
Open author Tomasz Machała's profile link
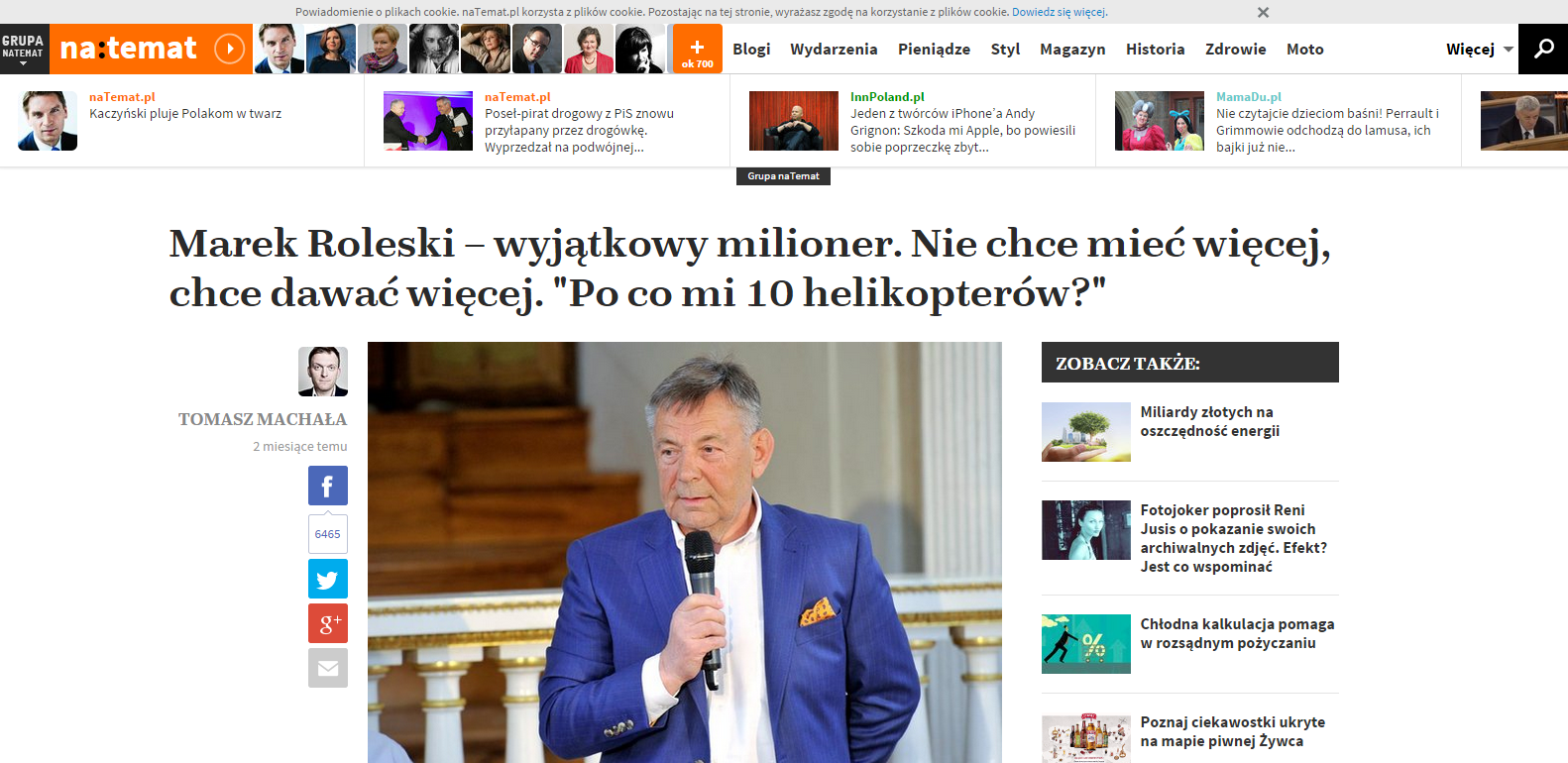click(x=263, y=419)
